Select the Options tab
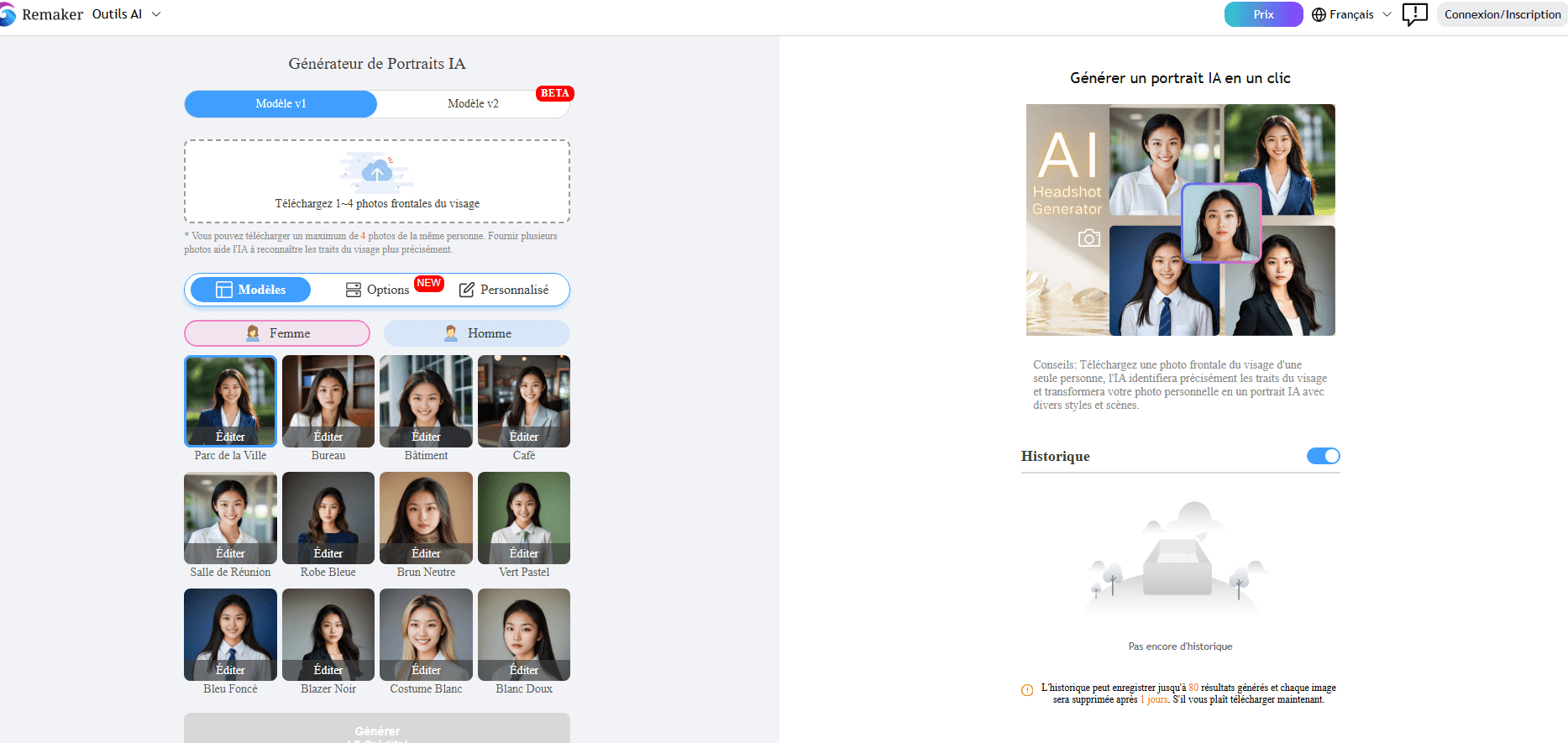This screenshot has width=1568, height=743. click(377, 290)
